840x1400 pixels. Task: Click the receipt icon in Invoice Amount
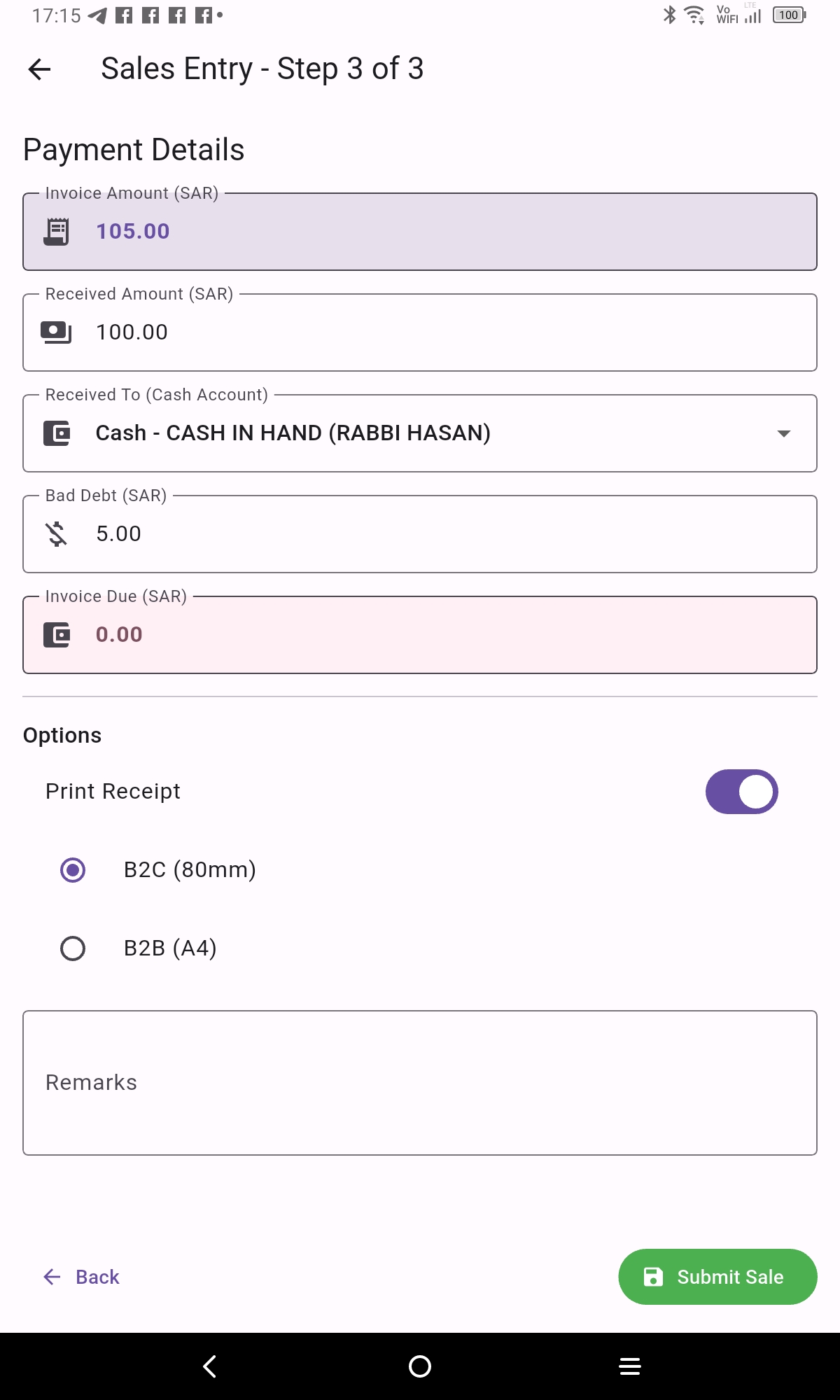(57, 232)
